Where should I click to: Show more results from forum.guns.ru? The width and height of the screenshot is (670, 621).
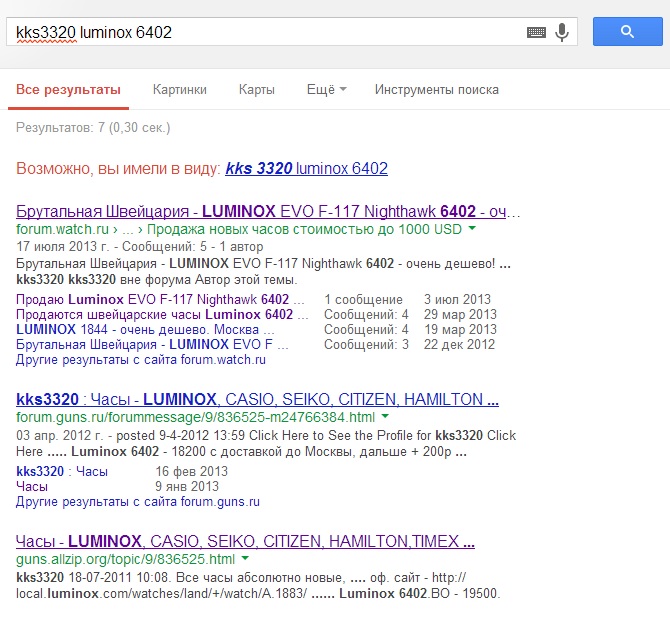click(x=138, y=502)
